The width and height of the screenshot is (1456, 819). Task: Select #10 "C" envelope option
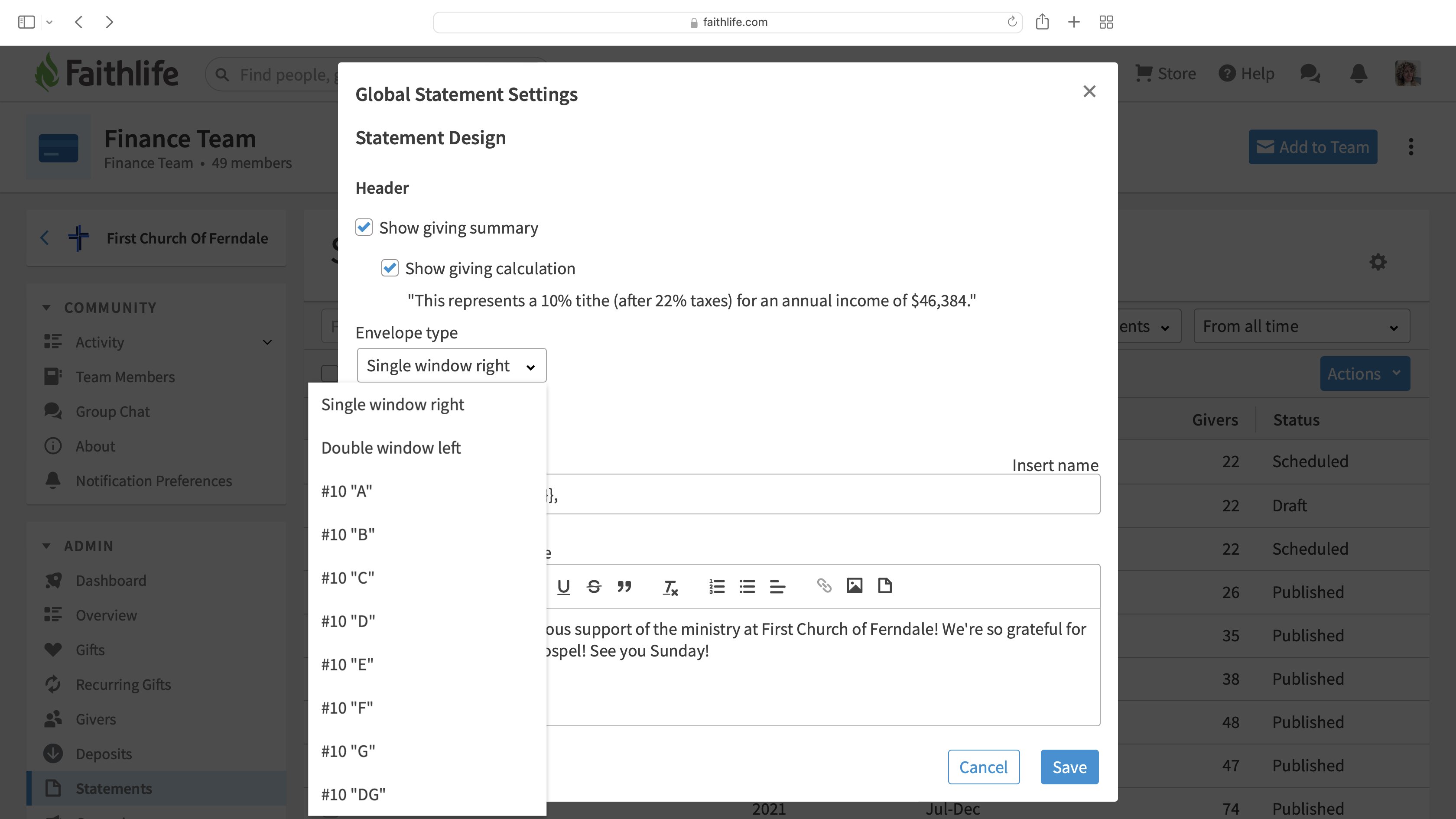pos(427,578)
